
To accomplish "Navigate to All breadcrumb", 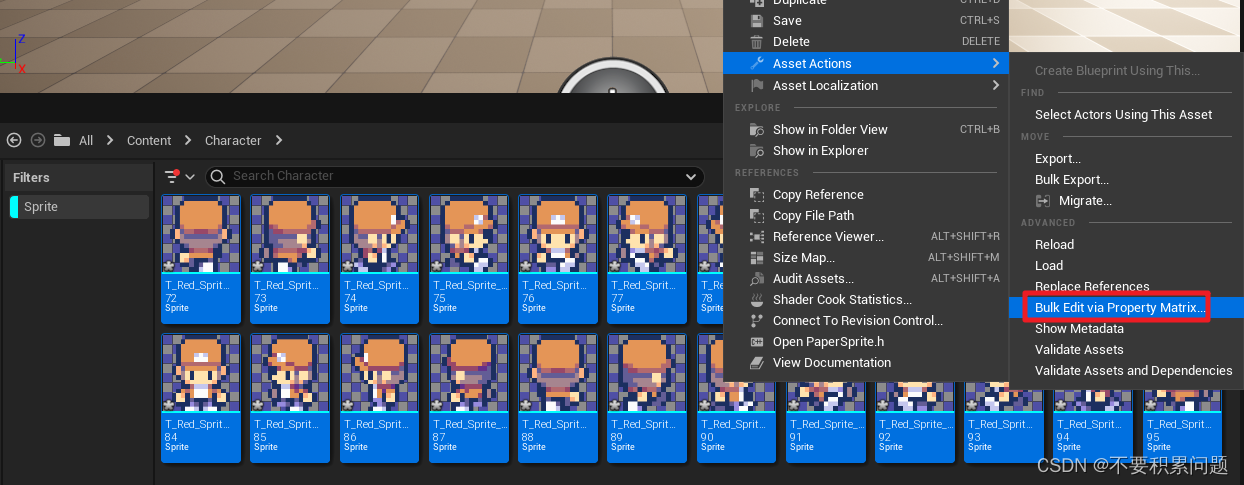I will click(86, 140).
